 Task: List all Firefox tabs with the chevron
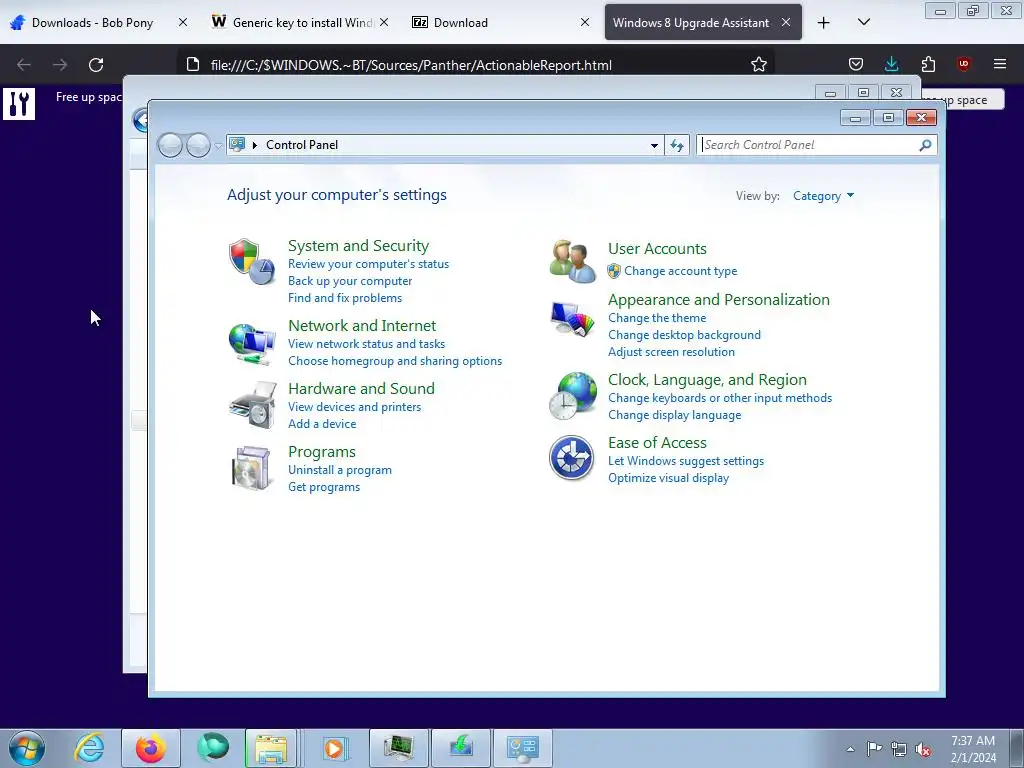pos(863,22)
